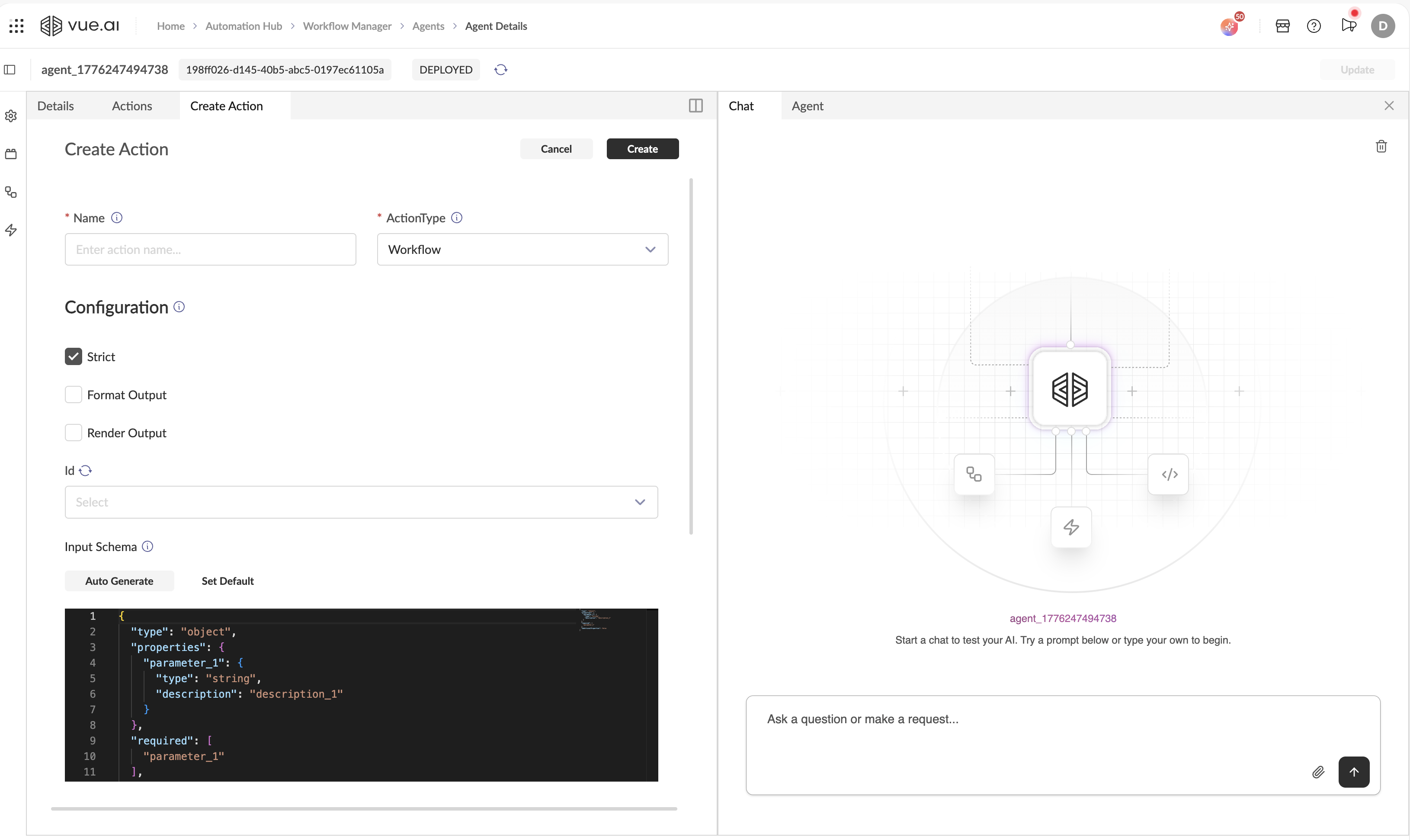Open the marketplace store icon
The width and height of the screenshot is (1410, 840).
click(1282, 26)
